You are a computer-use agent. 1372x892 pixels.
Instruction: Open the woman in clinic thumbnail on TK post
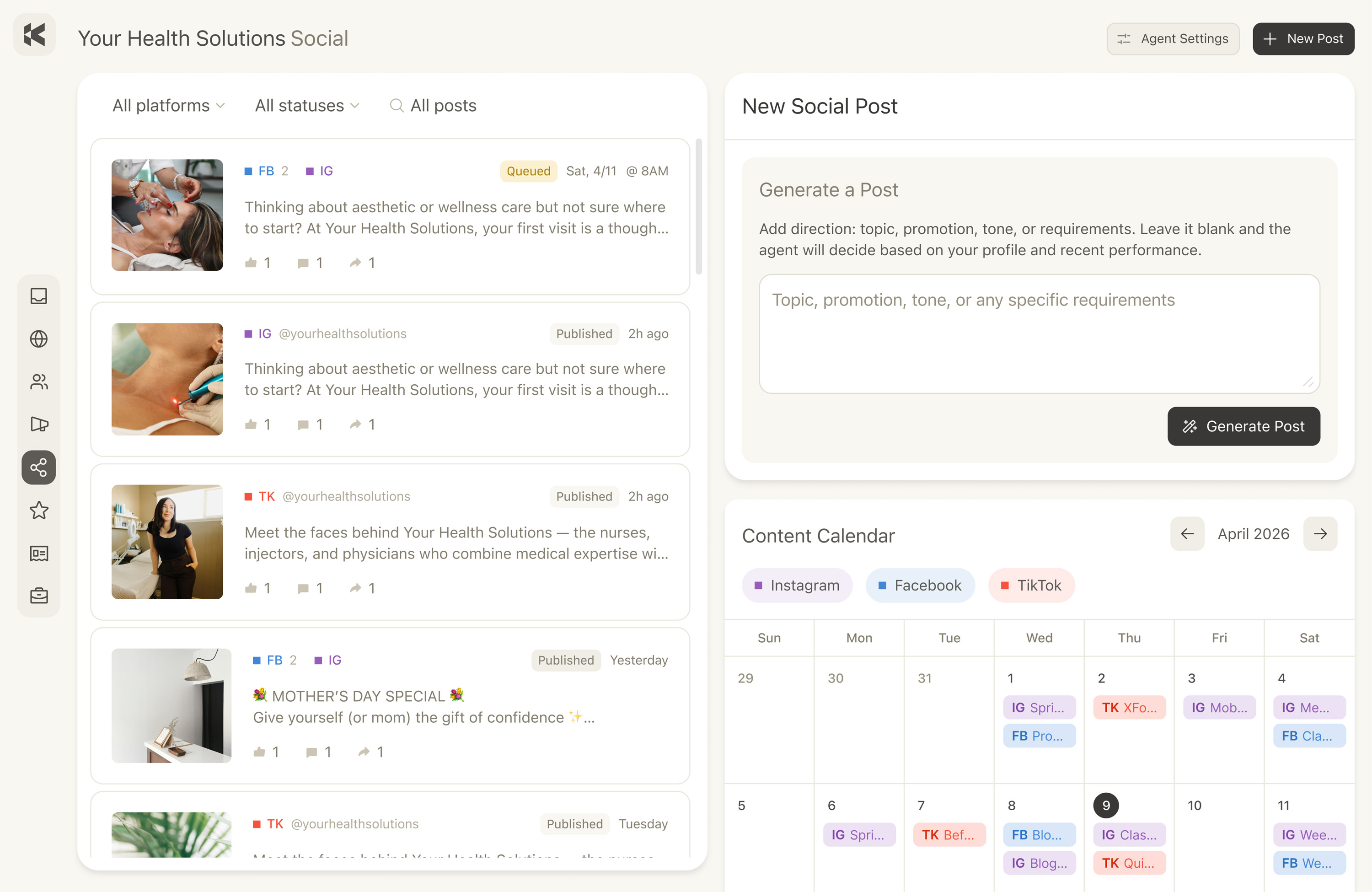tap(167, 542)
